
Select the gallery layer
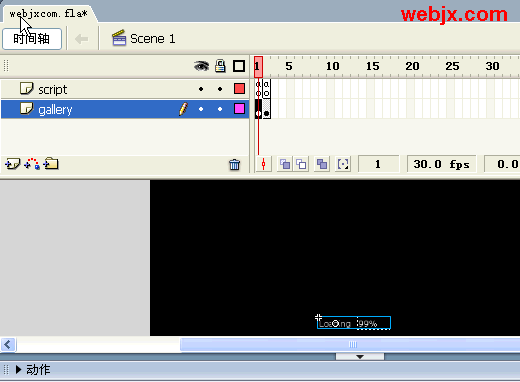click(x=125, y=109)
